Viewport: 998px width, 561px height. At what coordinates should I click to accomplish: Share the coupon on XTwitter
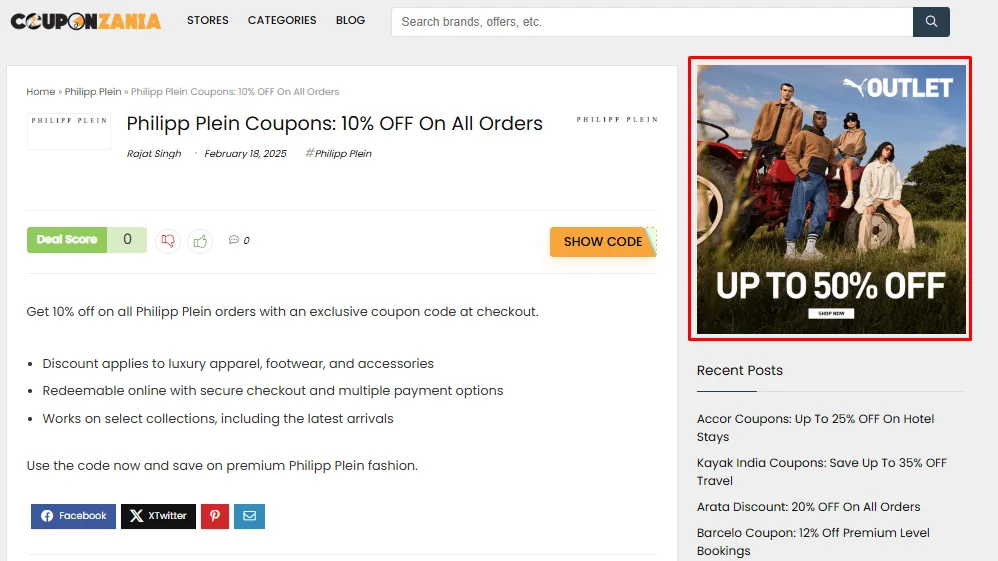[x=158, y=516]
